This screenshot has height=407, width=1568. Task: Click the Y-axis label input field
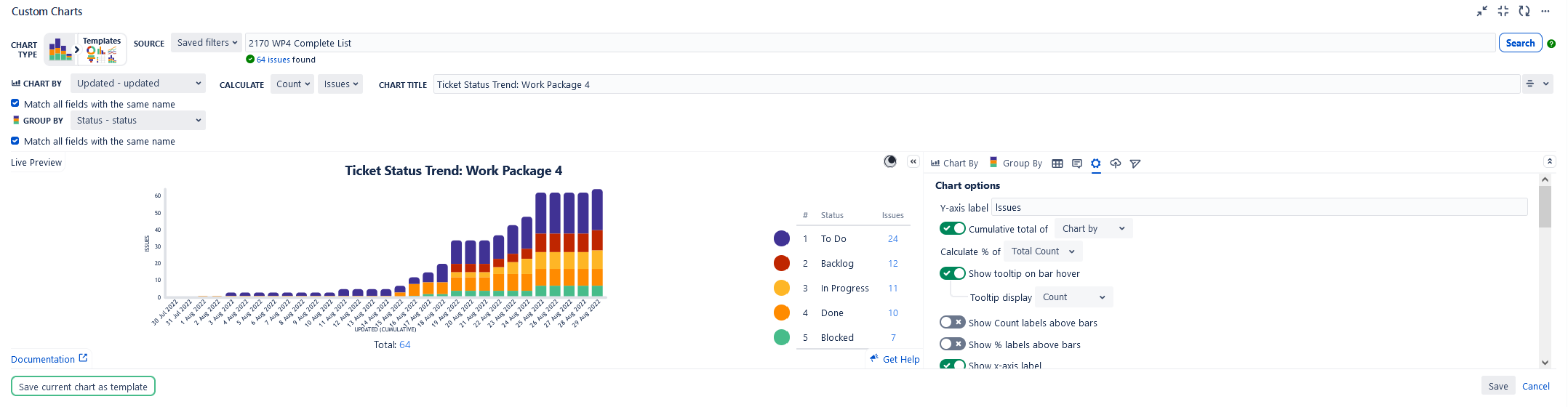click(1260, 207)
